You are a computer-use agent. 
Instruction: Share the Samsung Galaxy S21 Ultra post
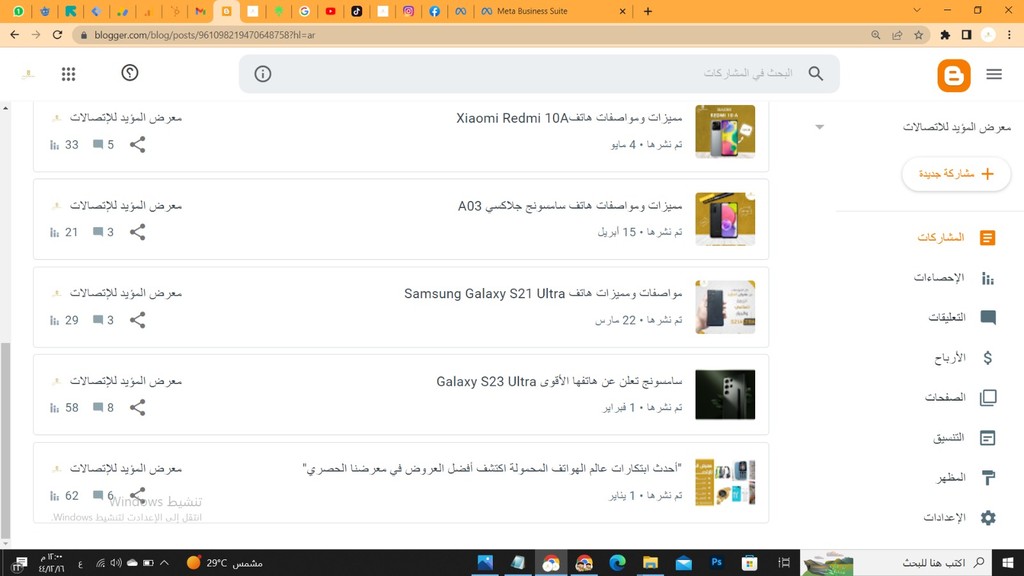click(137, 320)
